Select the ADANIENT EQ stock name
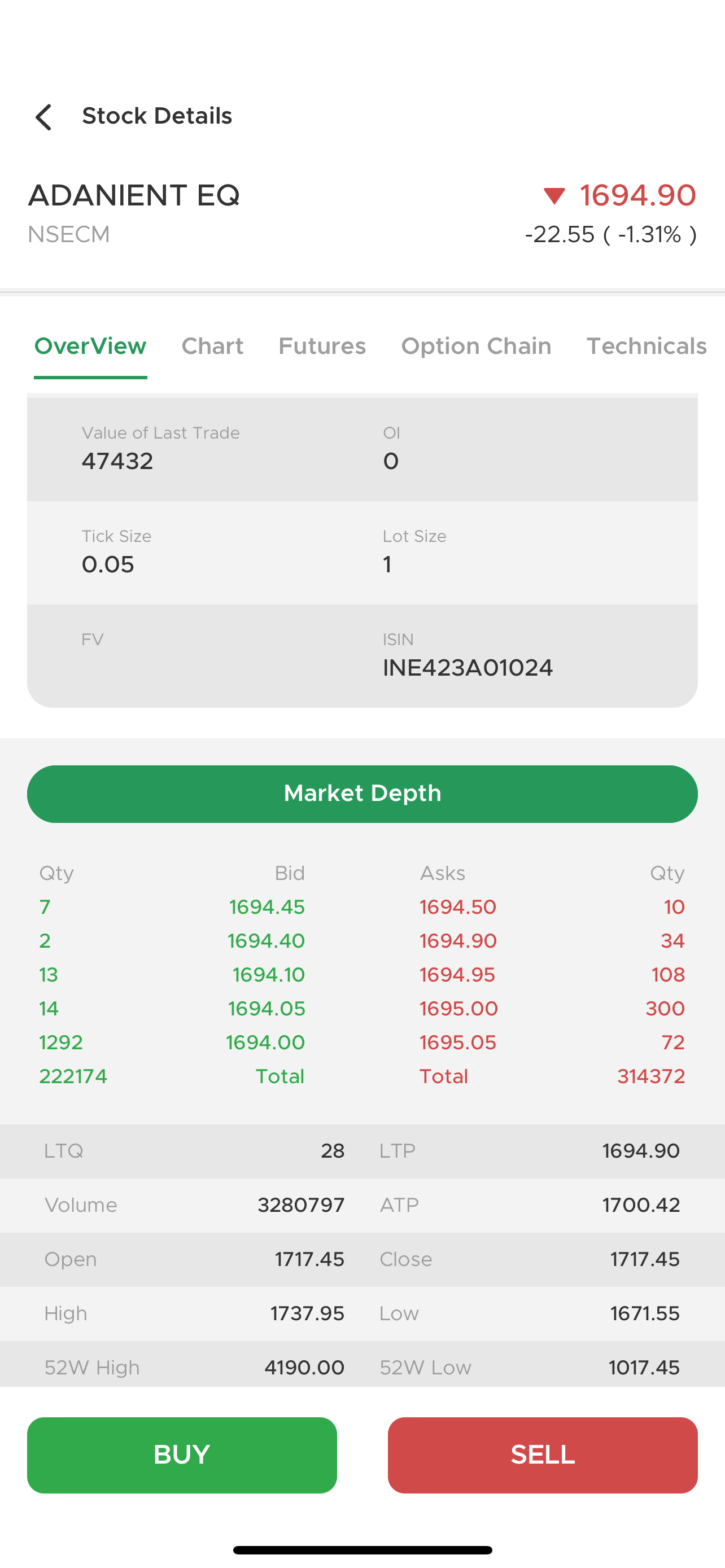Image resolution: width=725 pixels, height=1568 pixels. pyautogui.click(x=134, y=195)
